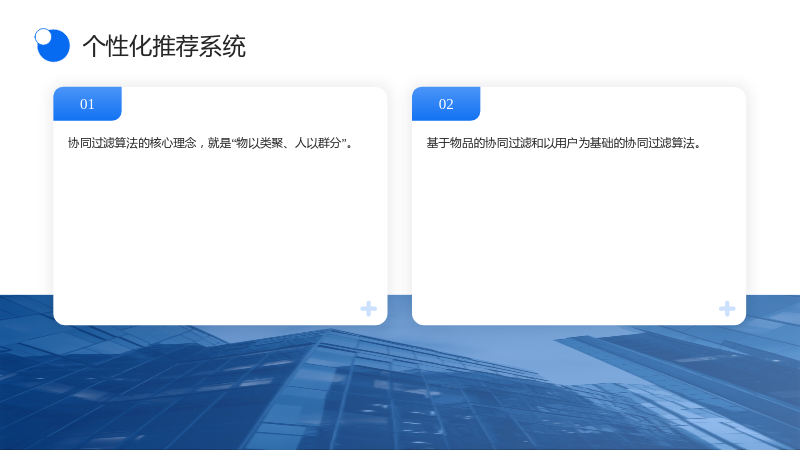Image resolution: width=800 pixels, height=450 pixels.
Task: Select the blue 02 number badge
Action: point(446,104)
